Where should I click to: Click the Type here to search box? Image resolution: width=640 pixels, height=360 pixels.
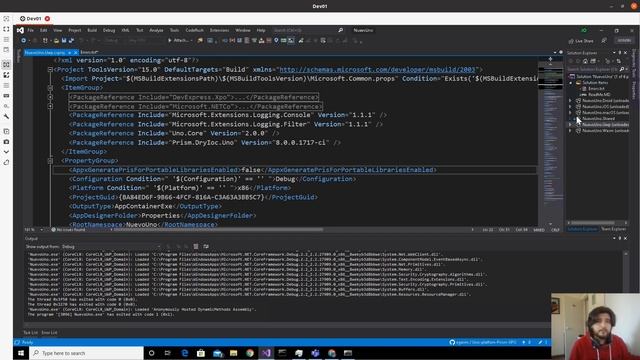(87, 353)
